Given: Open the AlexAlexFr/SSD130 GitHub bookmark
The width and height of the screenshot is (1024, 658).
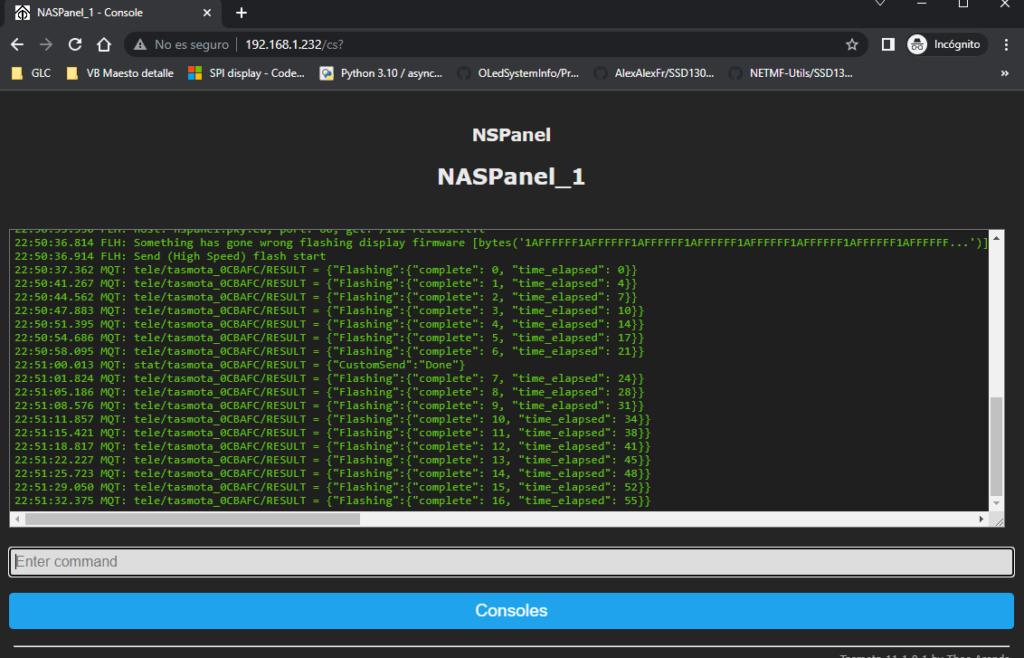Looking at the screenshot, I should click(654, 73).
